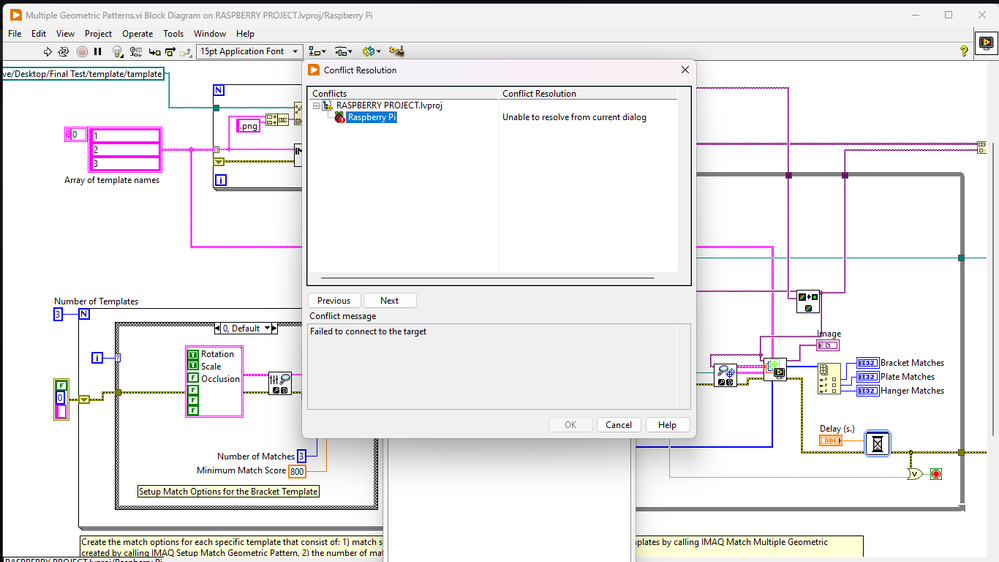
Task: Click the Pause toolbar button
Action: tap(97, 52)
